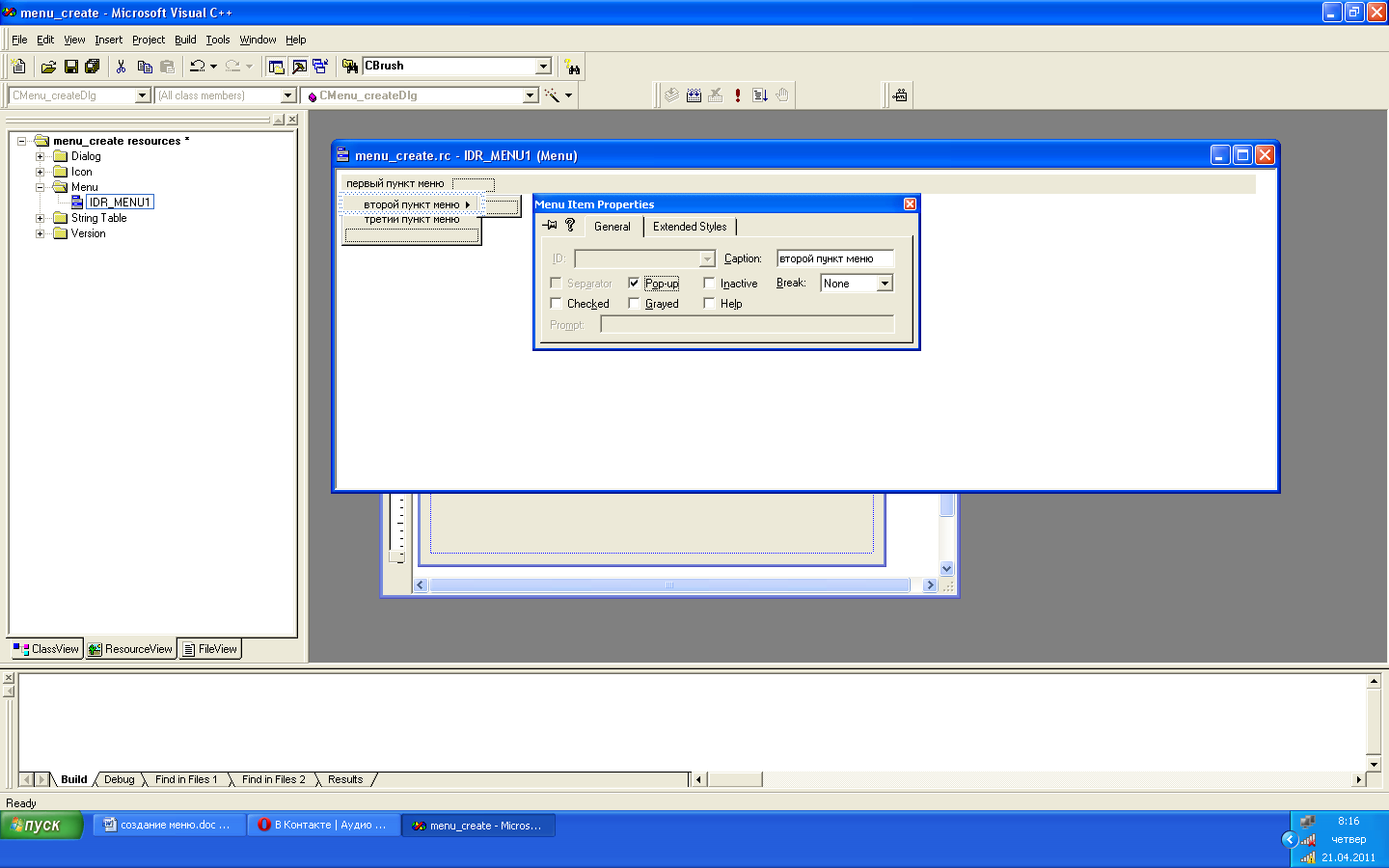Image resolution: width=1389 pixels, height=868 pixels.
Task: Open the WizardBar actions arrow dropdown
Action: [568, 95]
